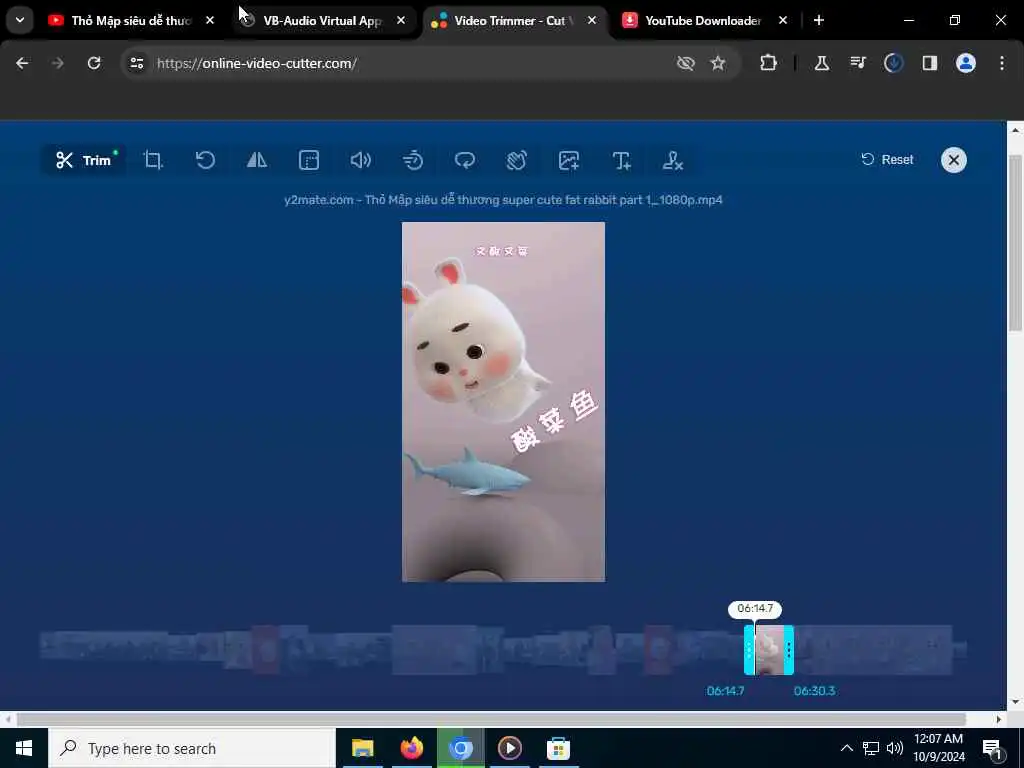The image size is (1024, 768).
Task: Open Chrome Labs flask icon
Action: 822,63
